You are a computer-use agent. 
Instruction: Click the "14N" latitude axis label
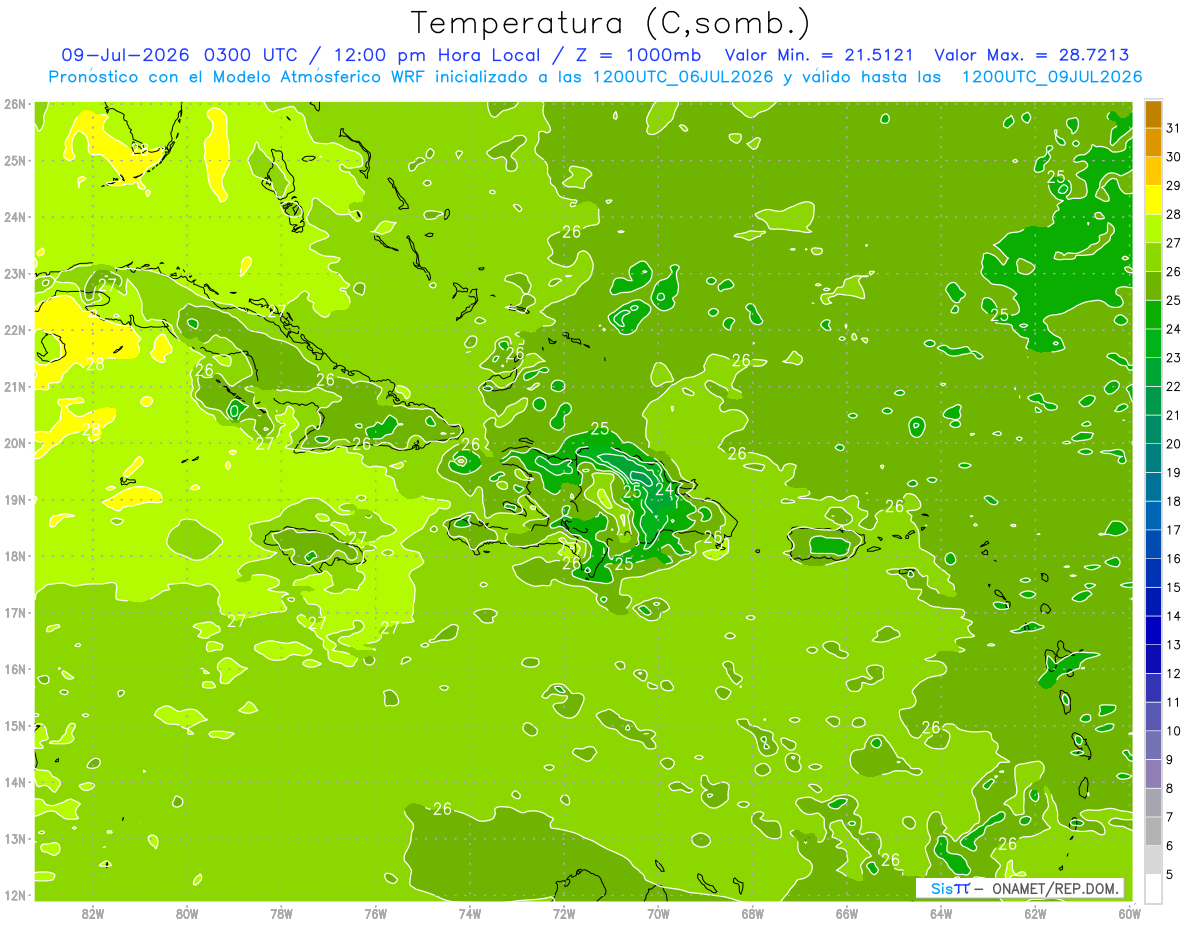(x=14, y=782)
